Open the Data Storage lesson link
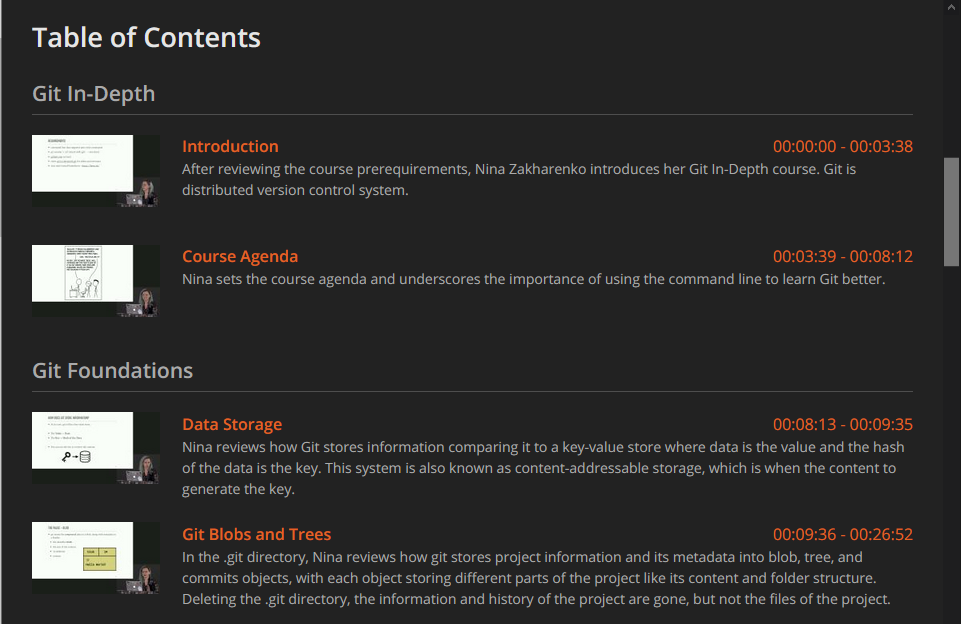The image size is (961, 624). pyautogui.click(x=231, y=424)
